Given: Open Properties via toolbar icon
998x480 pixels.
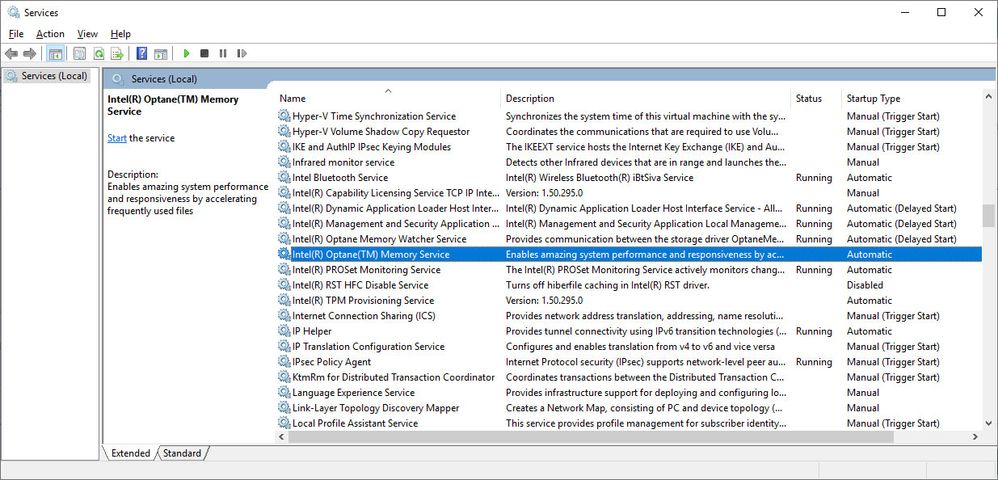Looking at the screenshot, I should [x=79, y=53].
